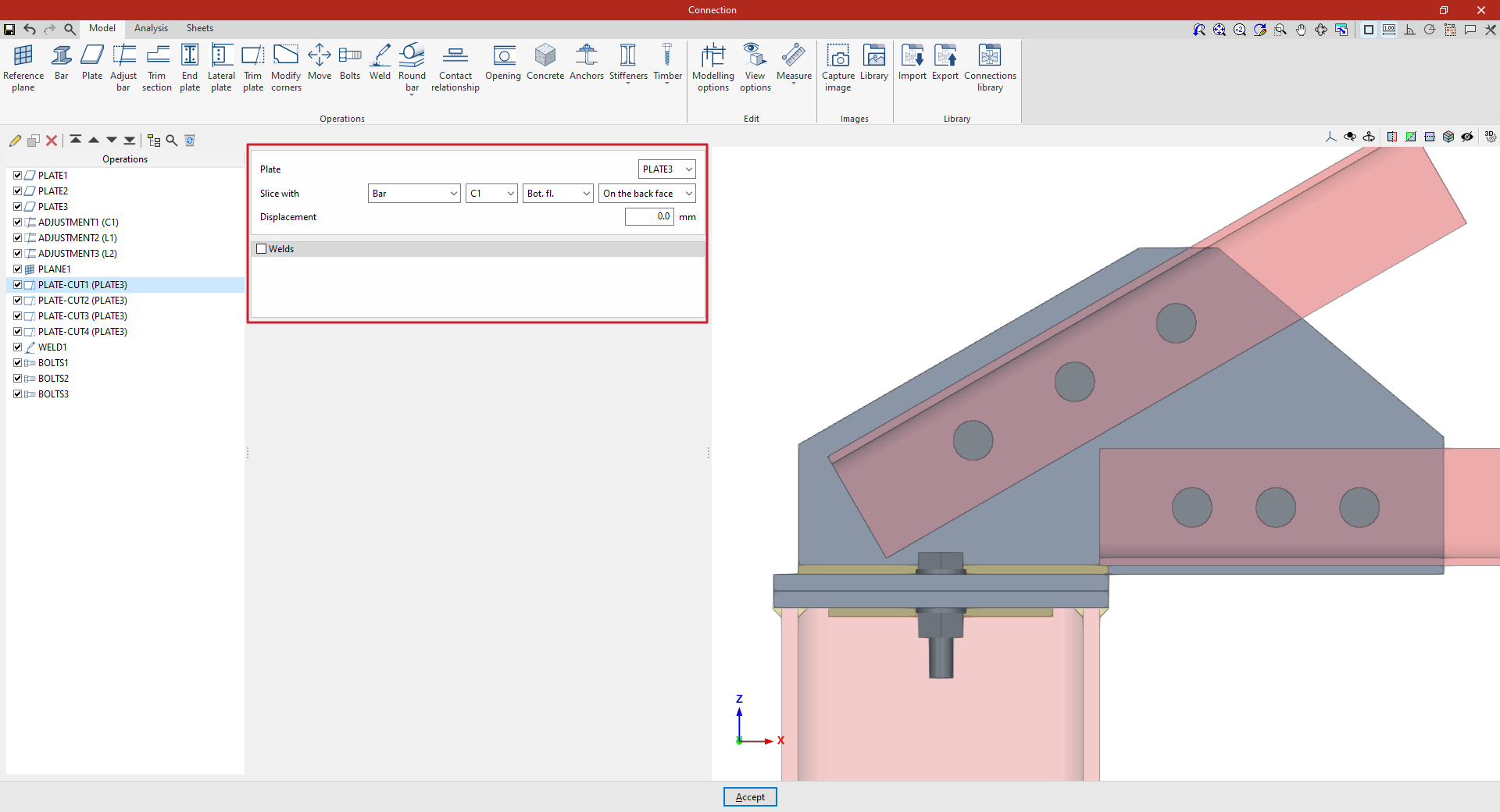Viewport: 1500px width, 812px height.
Task: Delete operation with red X icon
Action: click(52, 141)
